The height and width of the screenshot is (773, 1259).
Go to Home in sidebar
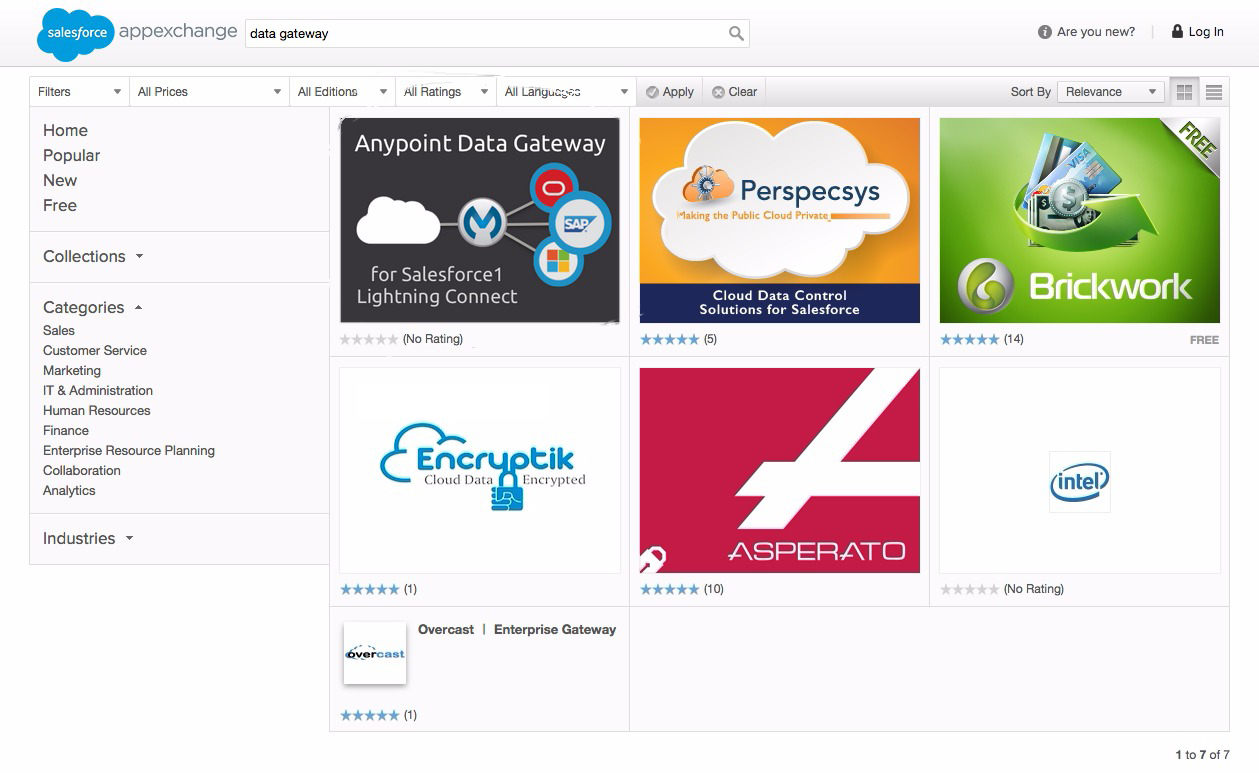point(65,130)
